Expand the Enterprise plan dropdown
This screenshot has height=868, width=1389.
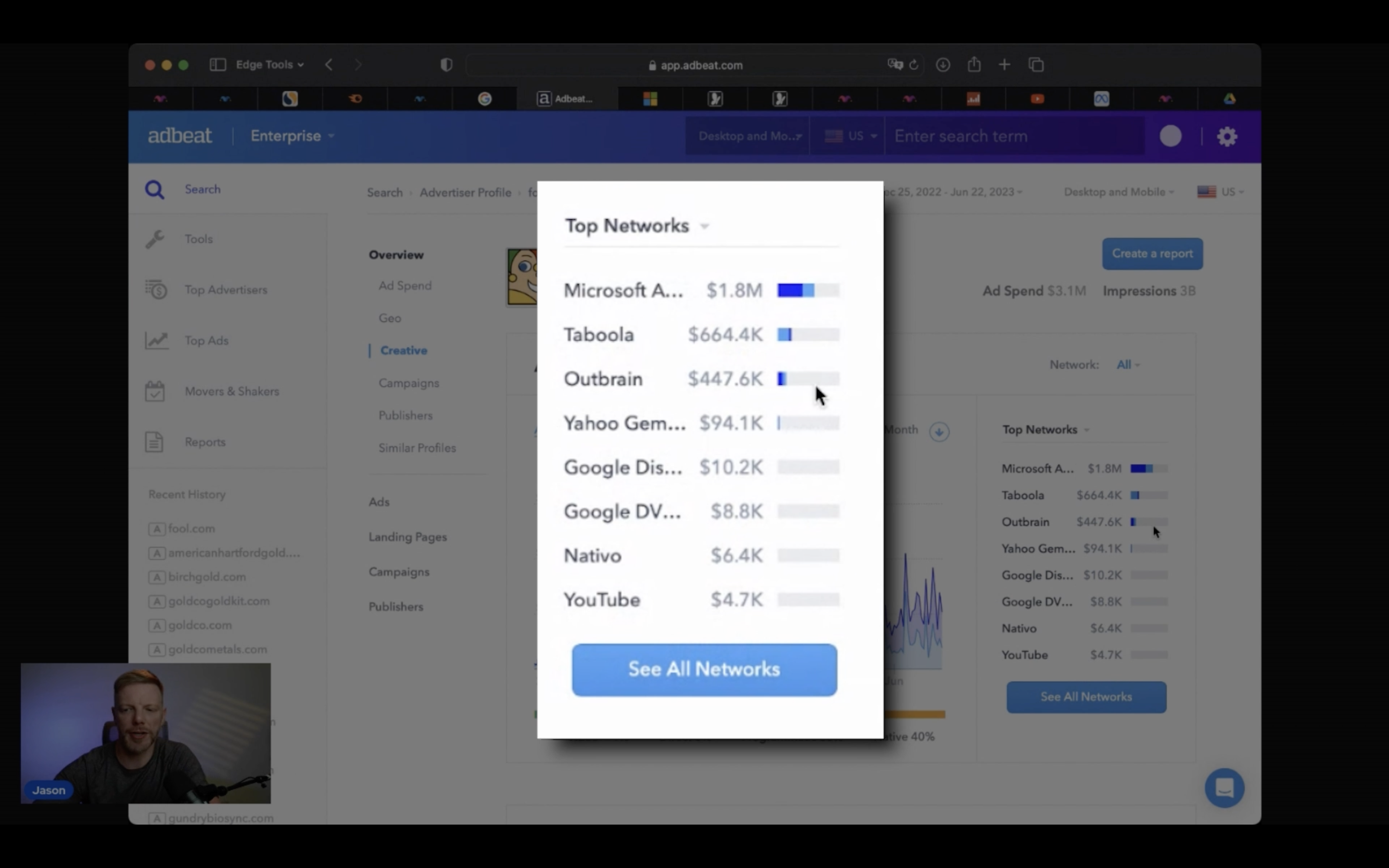coord(292,136)
